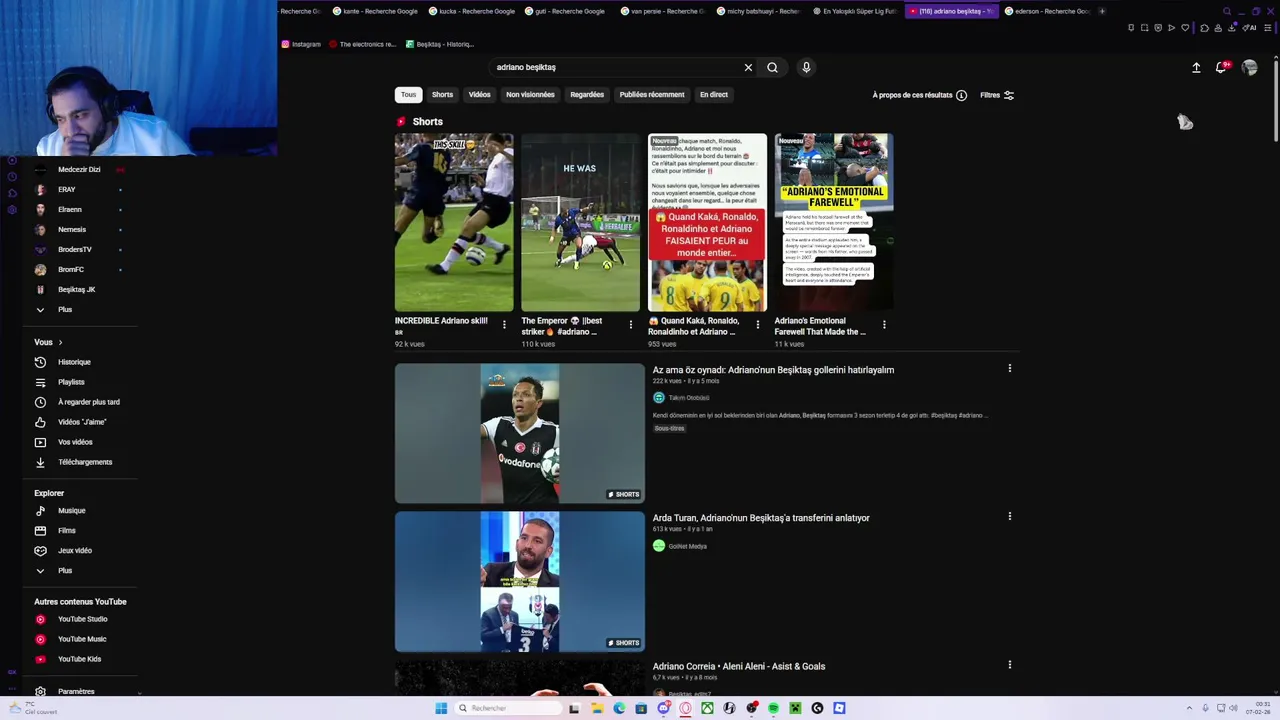Open À regarder plus tard
This screenshot has width=1280, height=720.
click(89, 402)
